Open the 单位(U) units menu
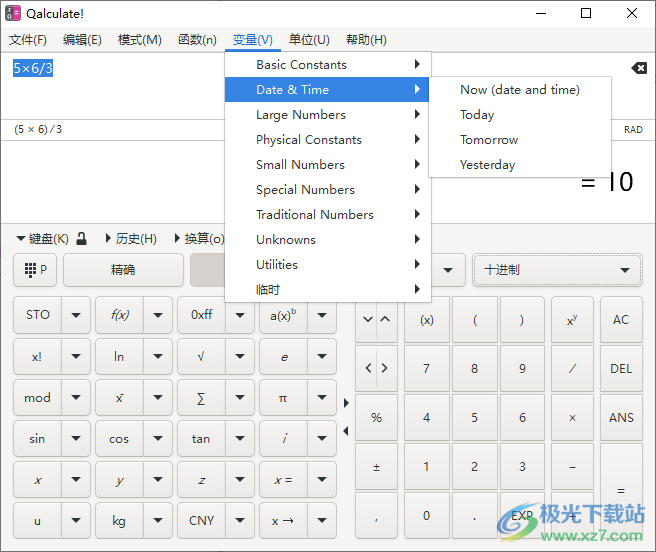The height and width of the screenshot is (552, 656). point(309,40)
